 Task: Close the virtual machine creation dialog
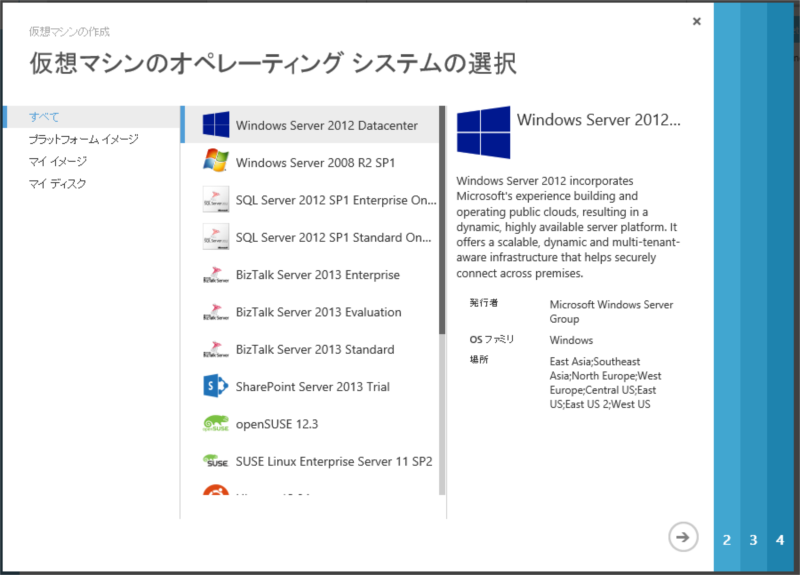(696, 21)
